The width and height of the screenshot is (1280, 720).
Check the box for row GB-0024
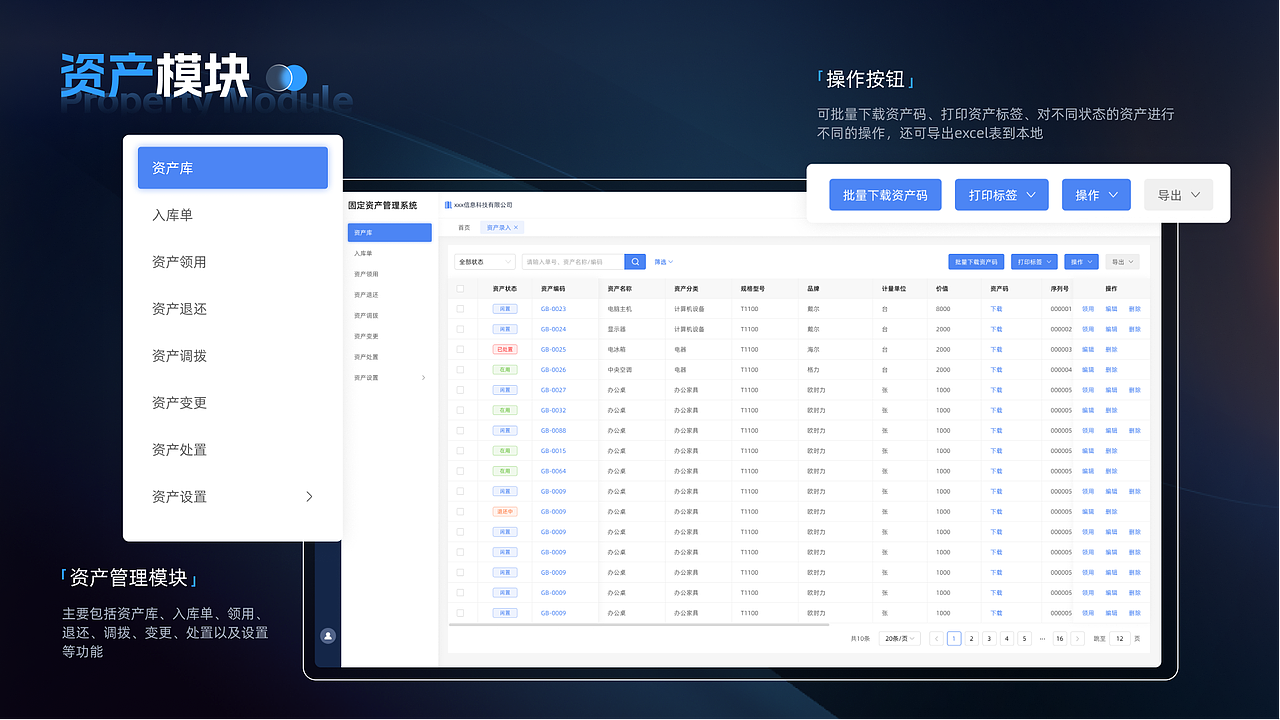(460, 329)
